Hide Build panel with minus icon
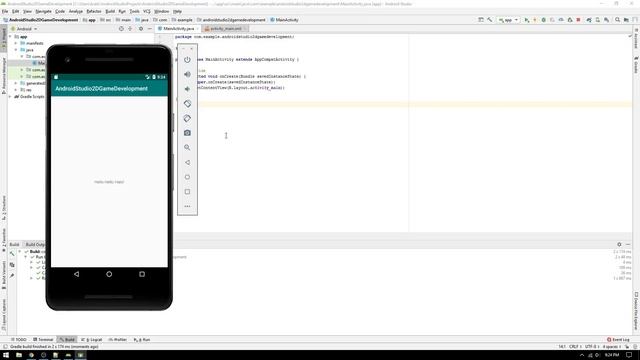Viewport: 640px width, 360px height. point(628,244)
